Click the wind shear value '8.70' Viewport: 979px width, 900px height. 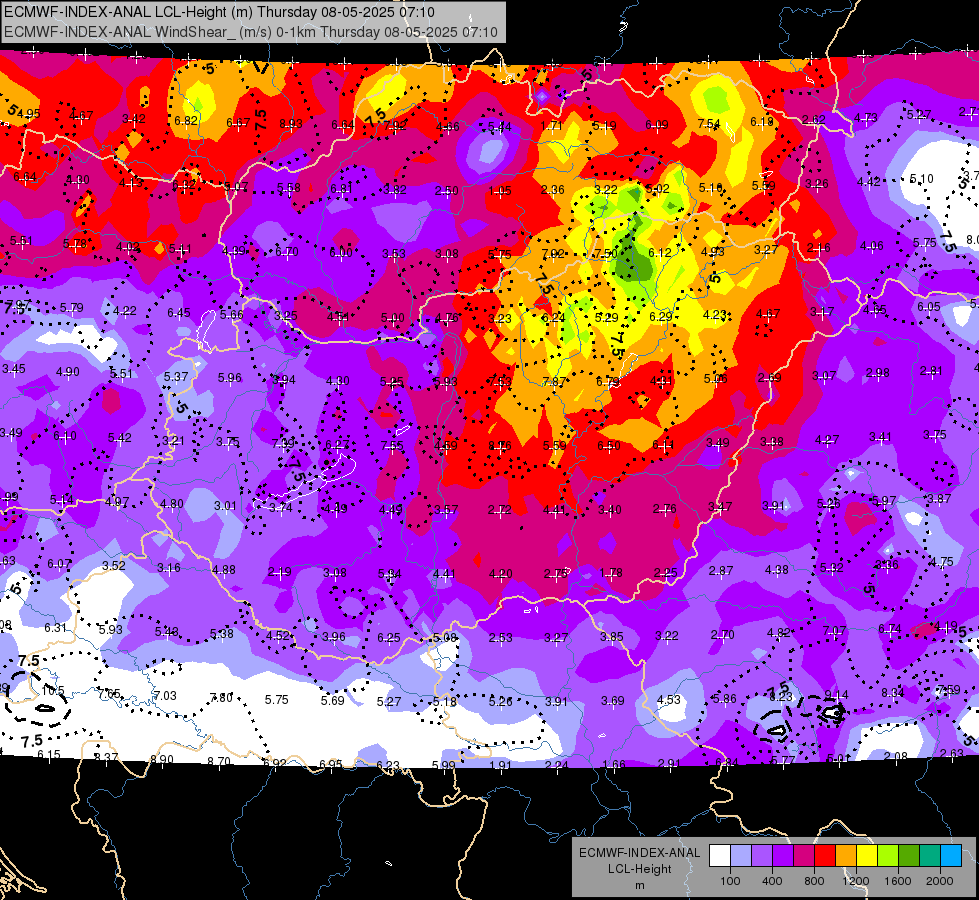(x=219, y=761)
